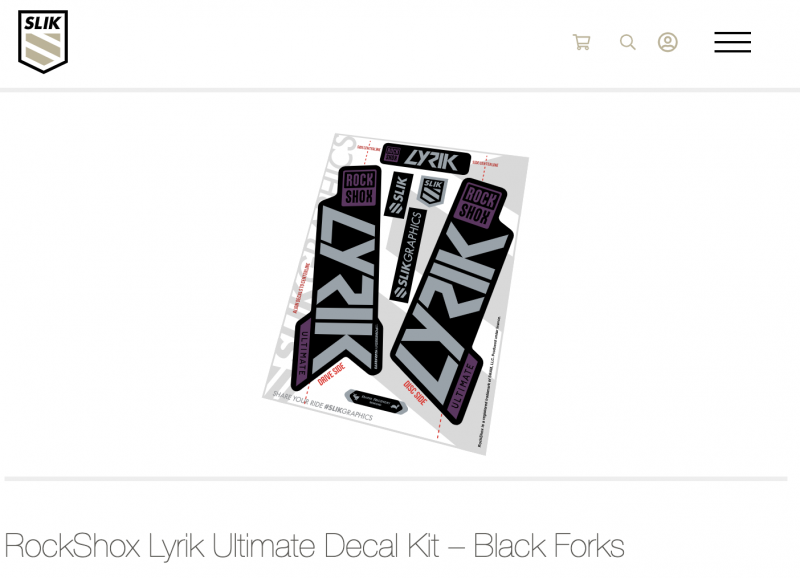The width and height of the screenshot is (800, 578).
Task: Click the vertical SLIKGRAPHICS strip sticker
Action: tap(409, 255)
